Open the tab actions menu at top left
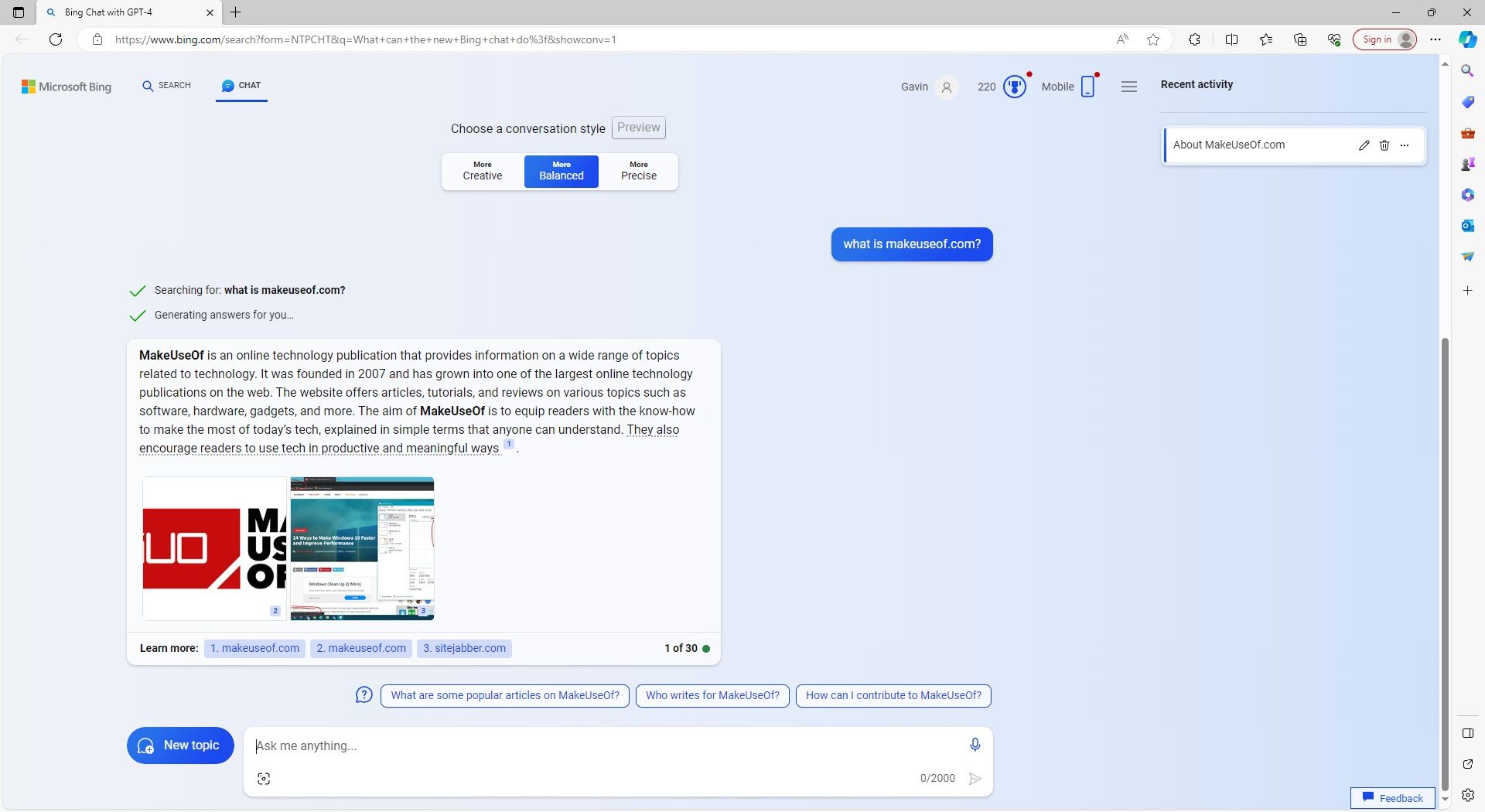The width and height of the screenshot is (1485, 812). point(19,12)
